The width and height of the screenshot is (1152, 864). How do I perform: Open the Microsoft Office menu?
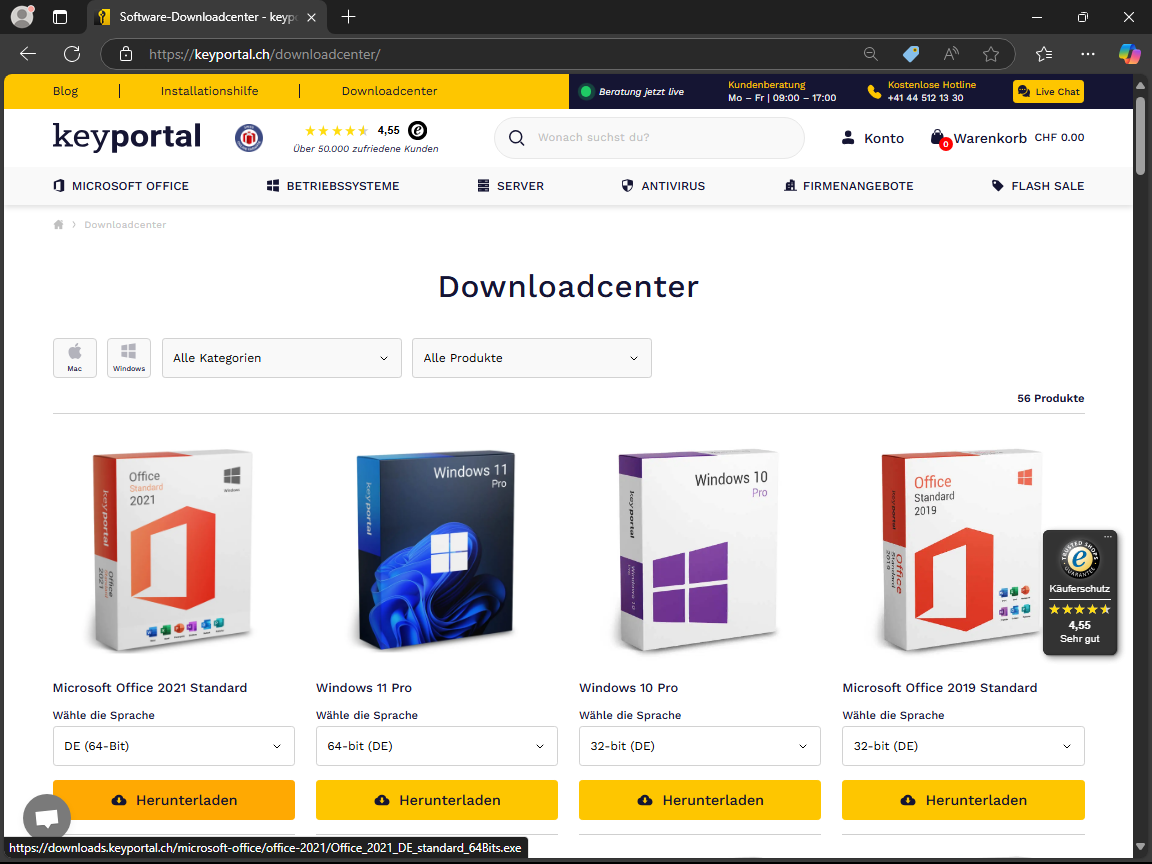(x=121, y=186)
